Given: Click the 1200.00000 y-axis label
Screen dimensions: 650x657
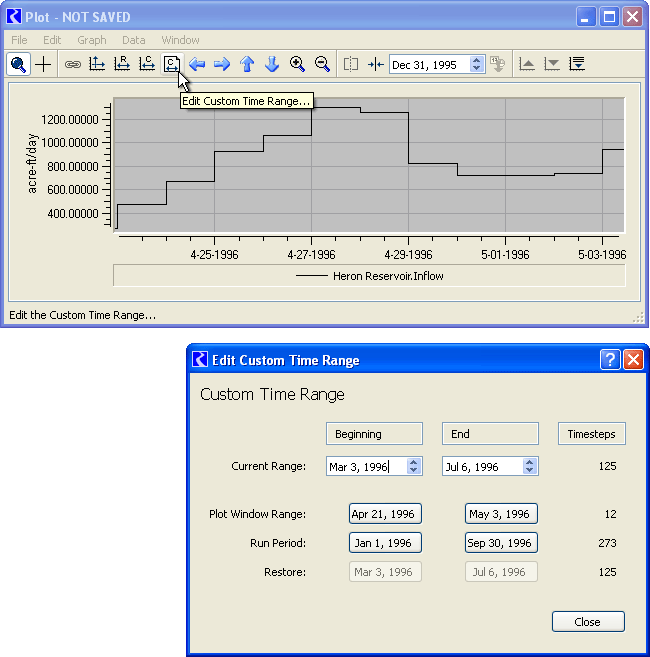Looking at the screenshot, I should click(x=70, y=120).
